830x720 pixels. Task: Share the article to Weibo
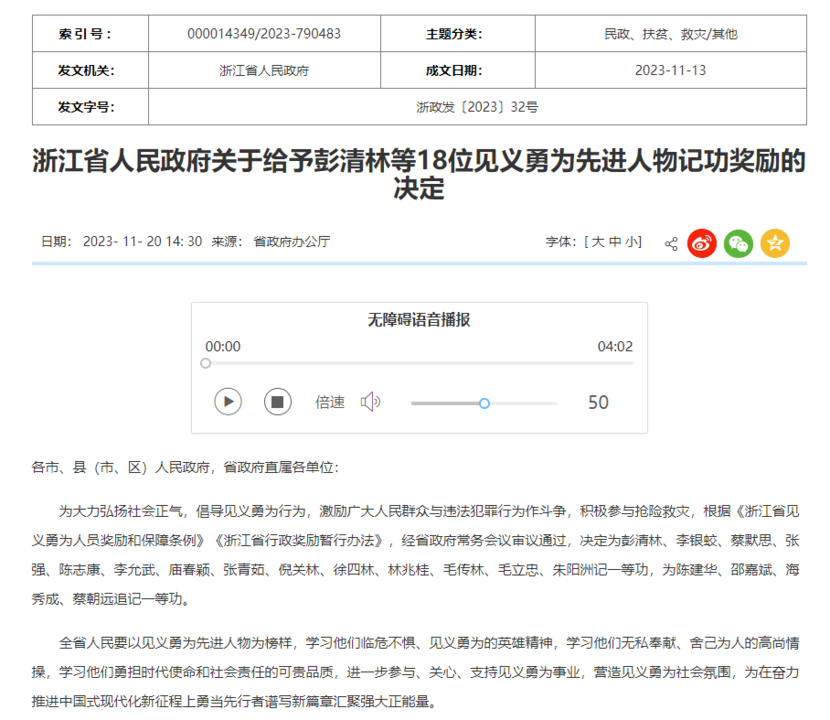tap(702, 243)
